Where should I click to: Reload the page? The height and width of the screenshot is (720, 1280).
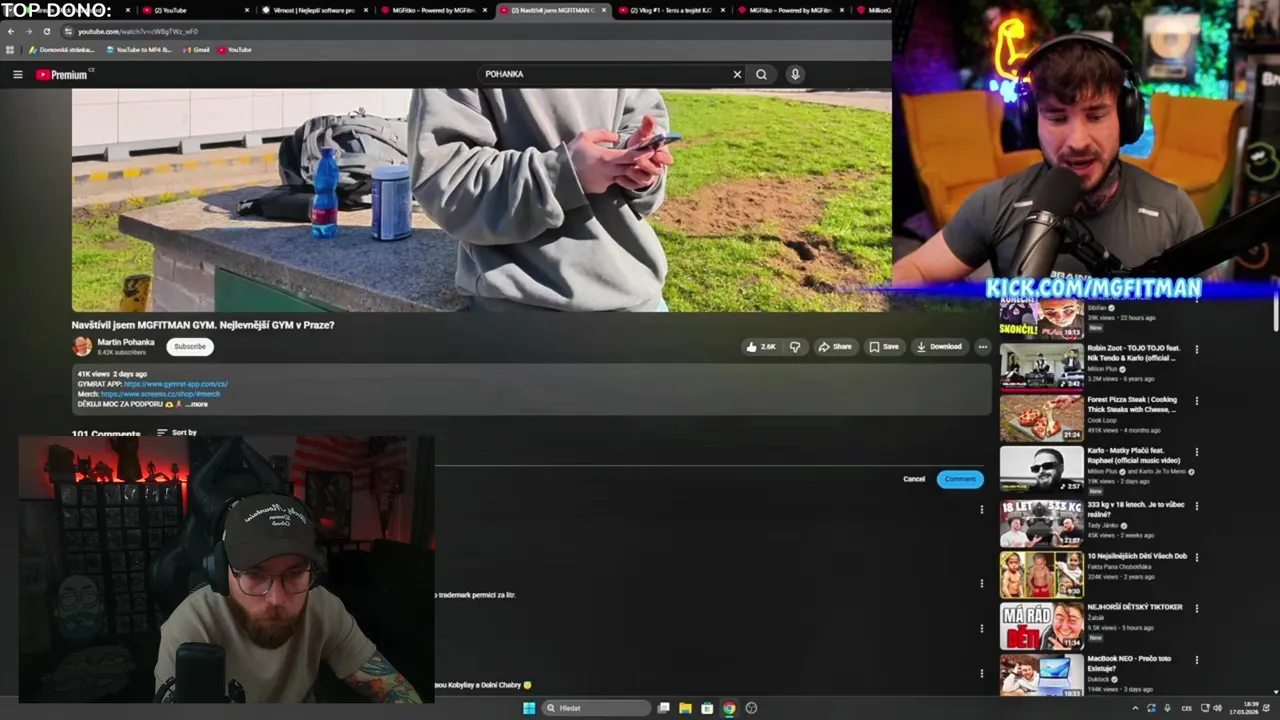point(46,31)
